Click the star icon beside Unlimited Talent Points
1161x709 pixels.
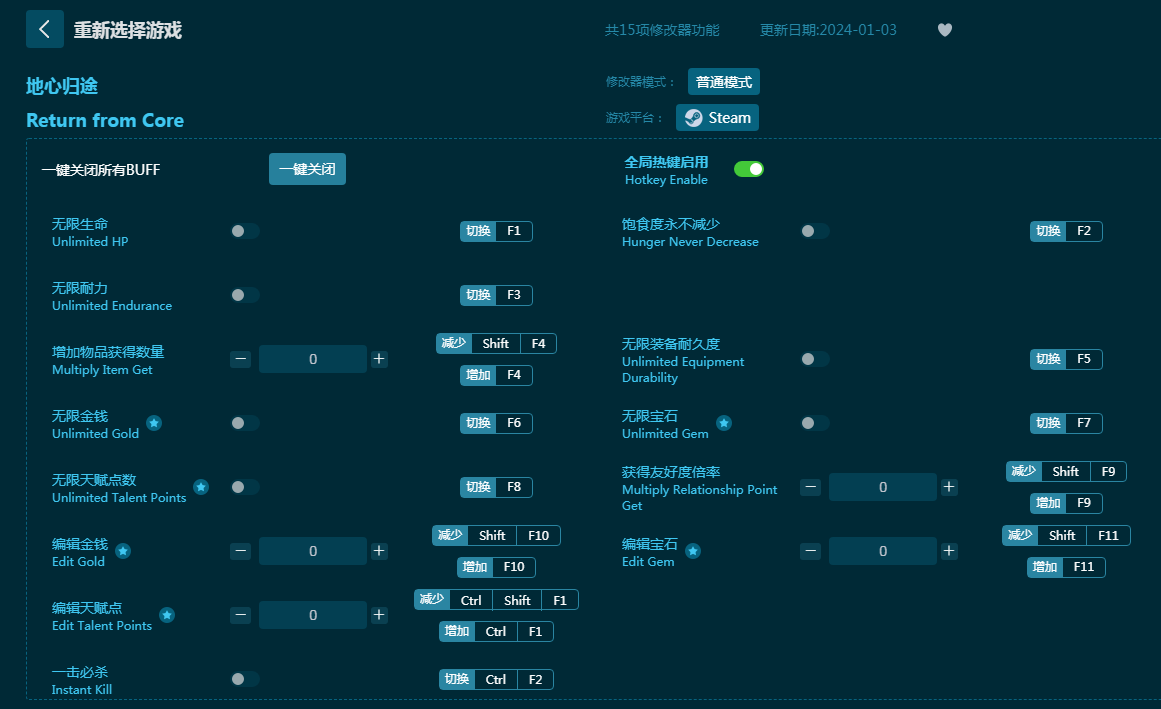(201, 487)
